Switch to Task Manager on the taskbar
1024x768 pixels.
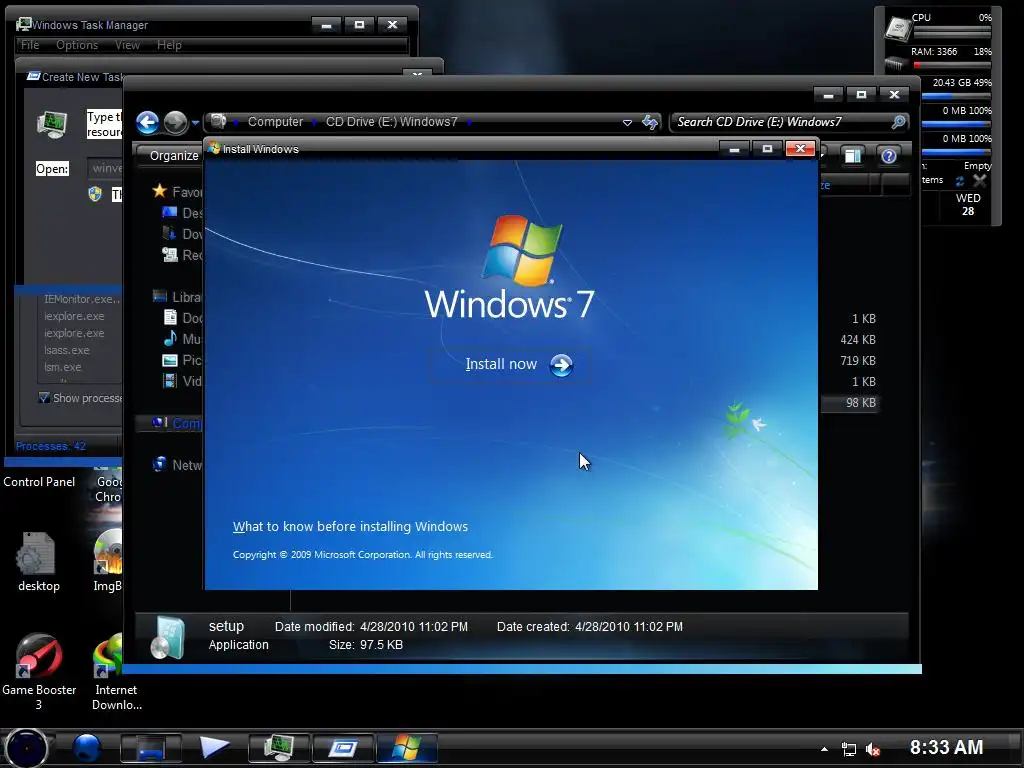[279, 748]
